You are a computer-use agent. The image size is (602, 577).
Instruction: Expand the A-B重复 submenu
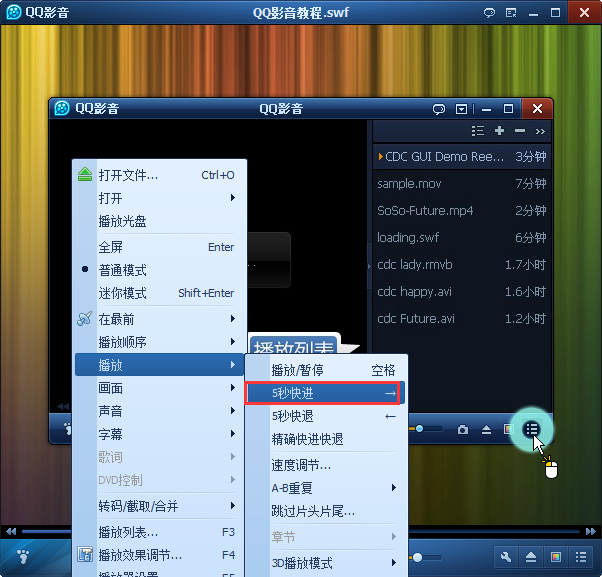326,488
